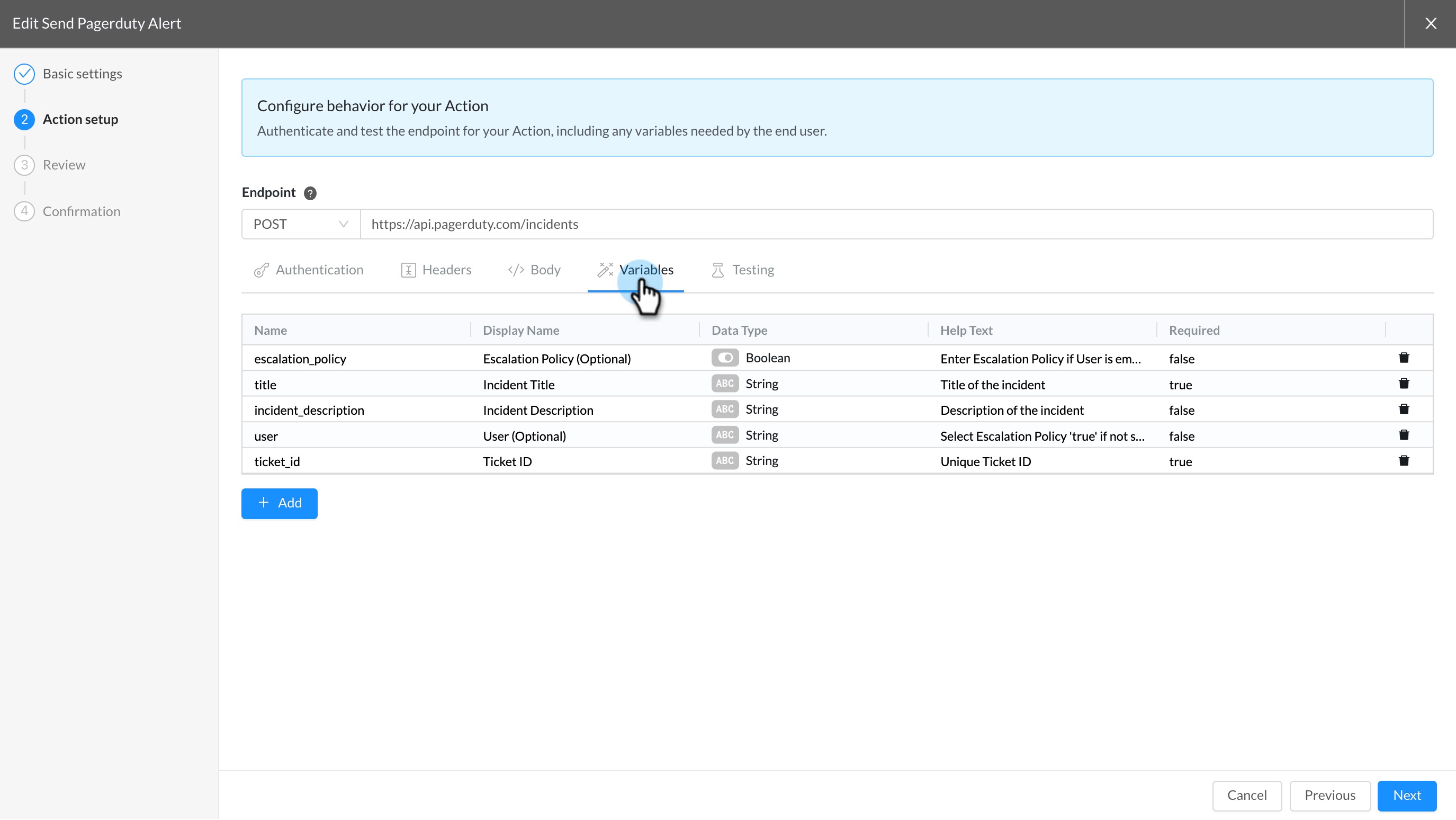
Task: Click the ABC icon in title row
Action: tap(725, 384)
